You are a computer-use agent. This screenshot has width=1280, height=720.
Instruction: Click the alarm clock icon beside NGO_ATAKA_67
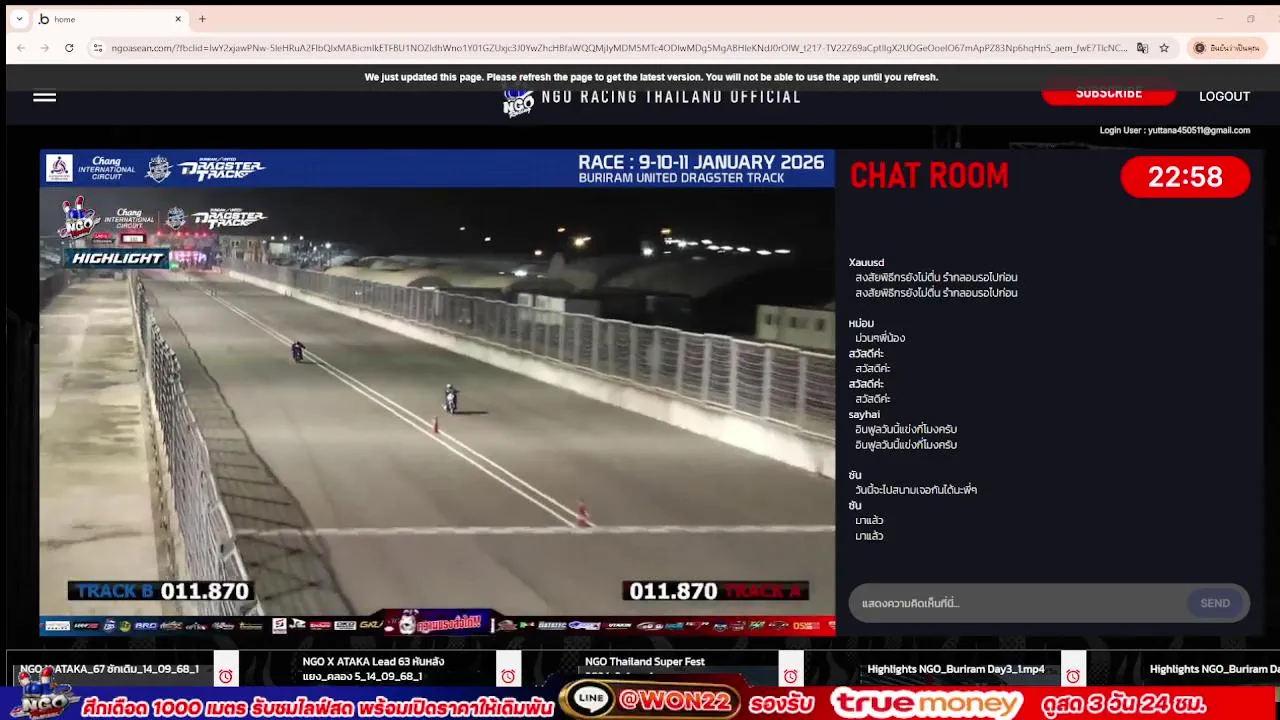pos(226,677)
